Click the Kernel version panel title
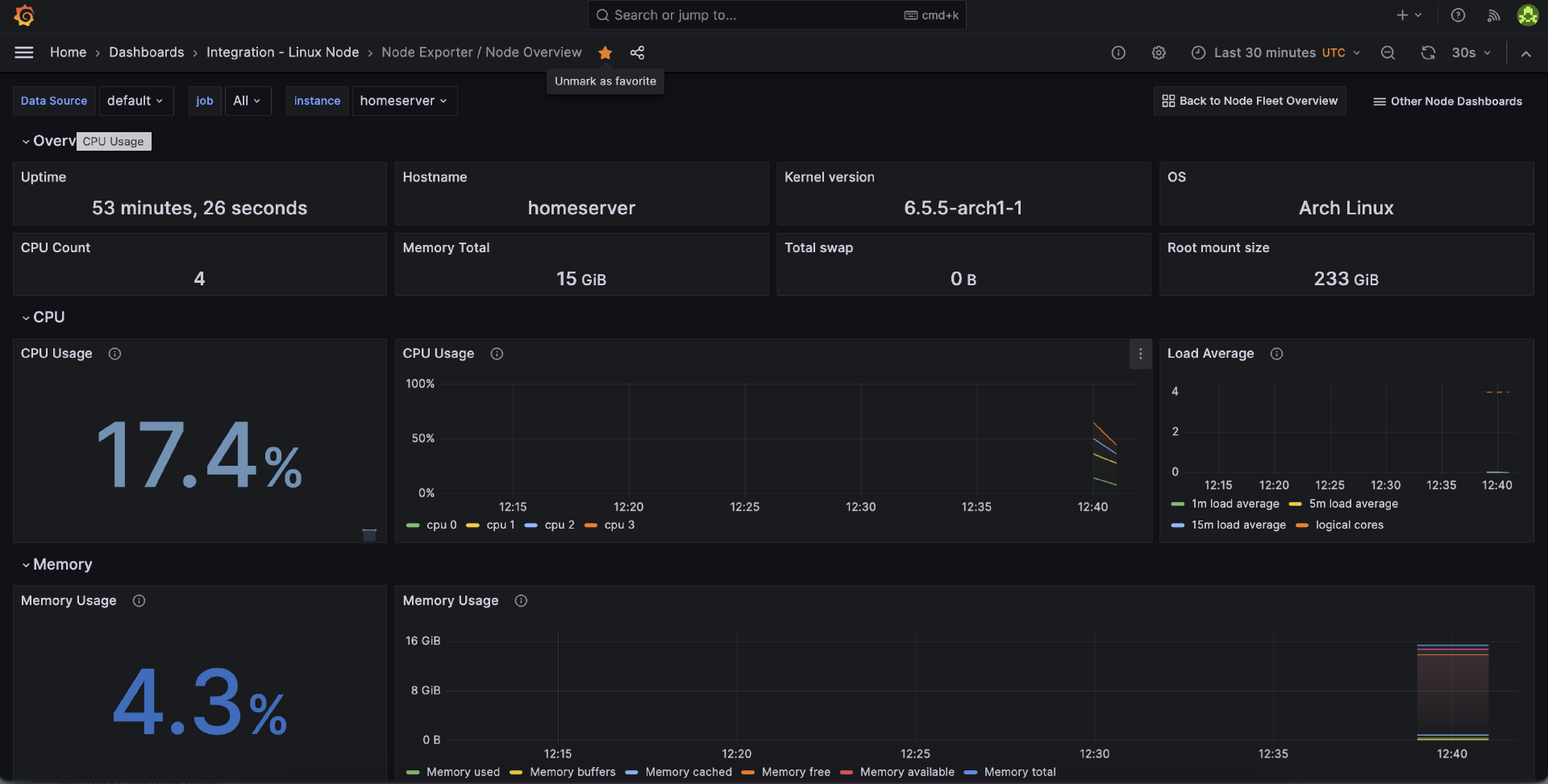Screen dimensions: 1548x784 830,177
